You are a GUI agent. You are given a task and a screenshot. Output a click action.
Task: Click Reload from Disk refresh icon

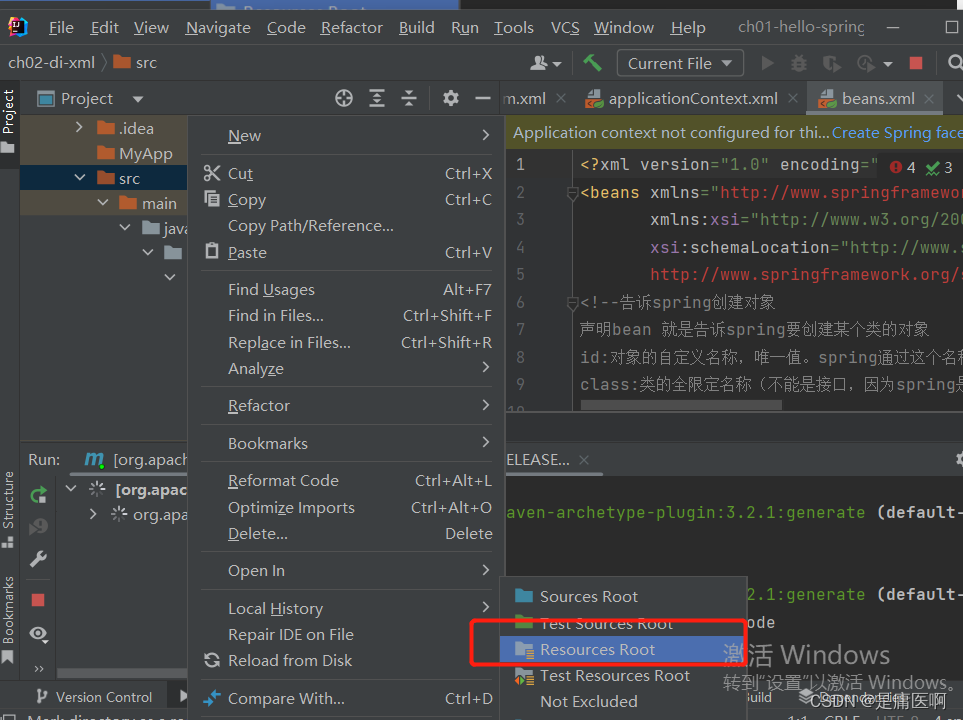(x=212, y=660)
